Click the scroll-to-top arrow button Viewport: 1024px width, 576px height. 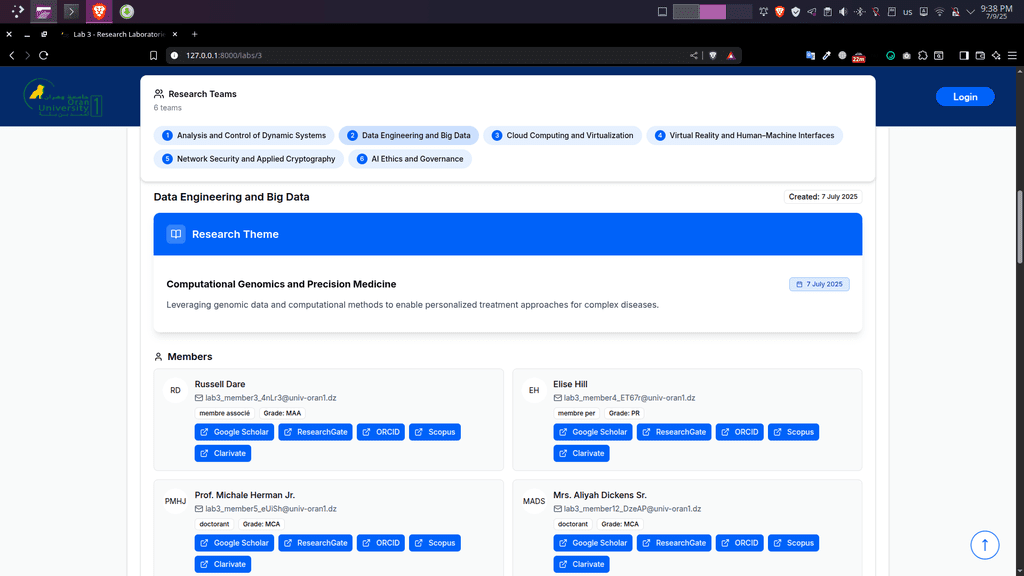[985, 545]
